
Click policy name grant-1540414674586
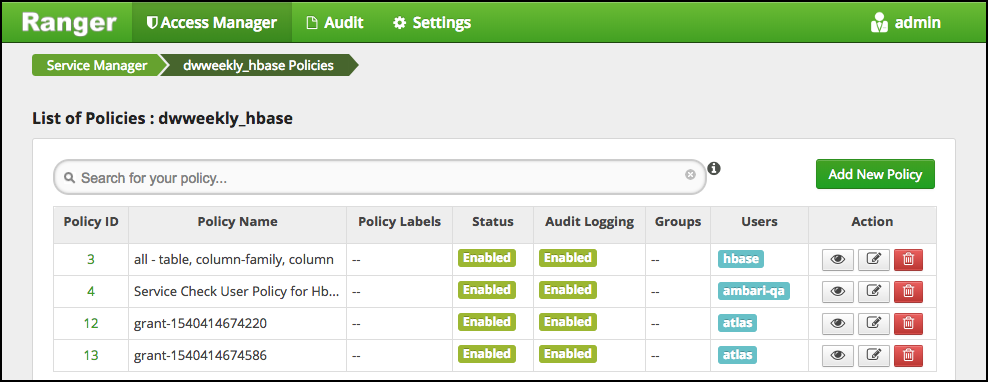coord(200,356)
